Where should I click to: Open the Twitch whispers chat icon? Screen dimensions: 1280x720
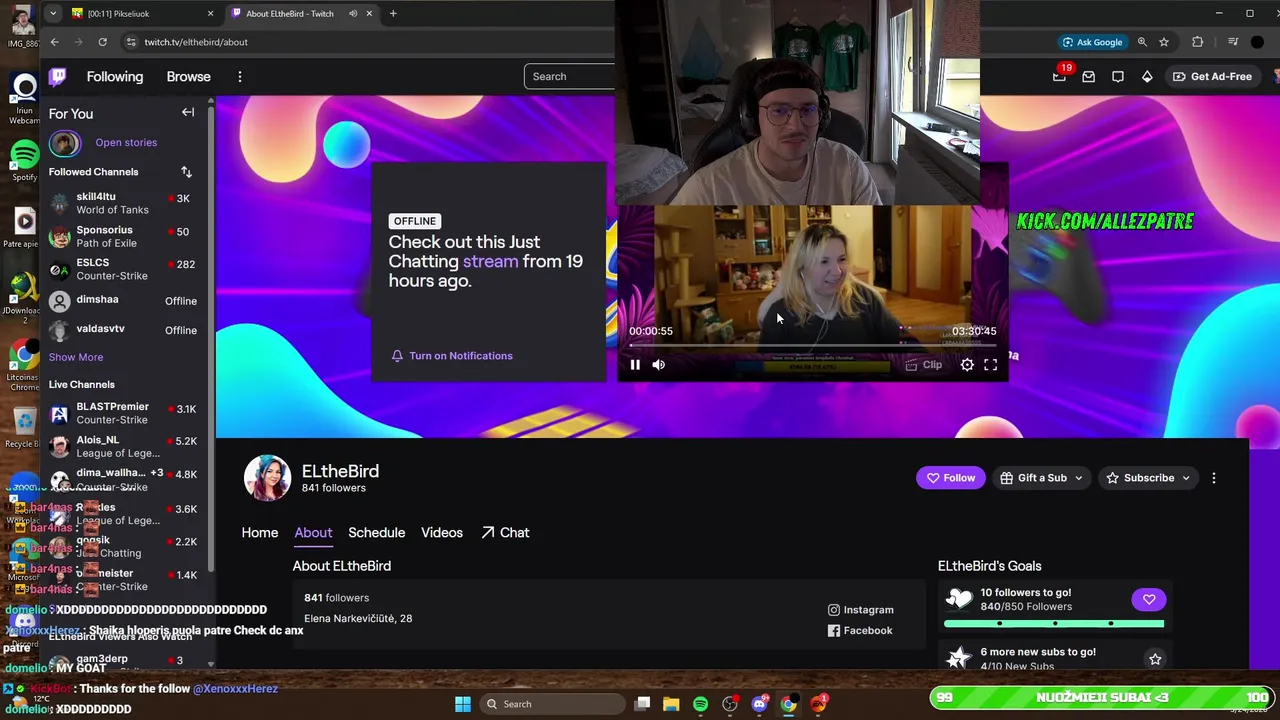[x=1118, y=76]
